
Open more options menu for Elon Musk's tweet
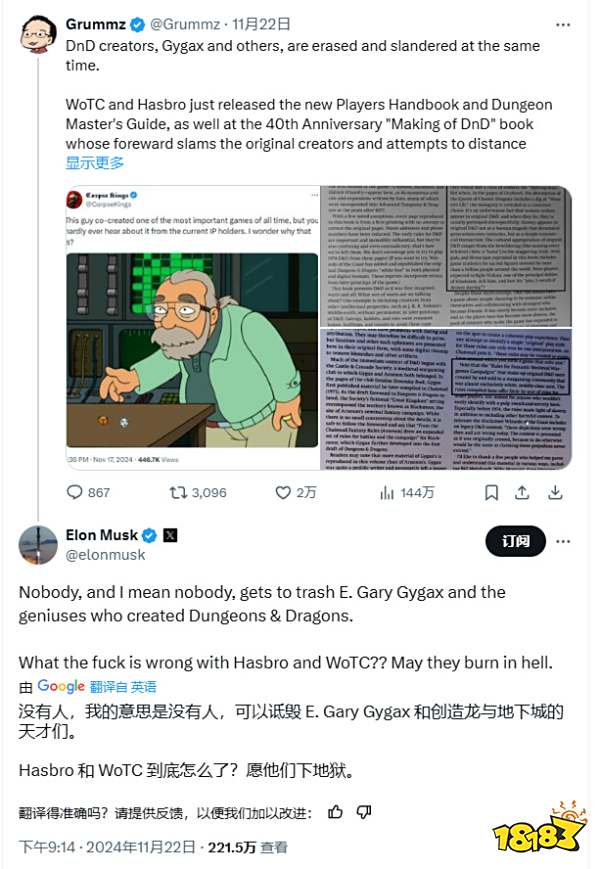point(563,541)
